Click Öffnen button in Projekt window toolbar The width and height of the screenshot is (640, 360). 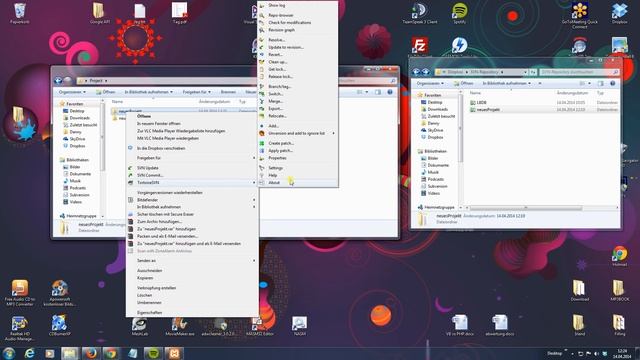click(106, 92)
